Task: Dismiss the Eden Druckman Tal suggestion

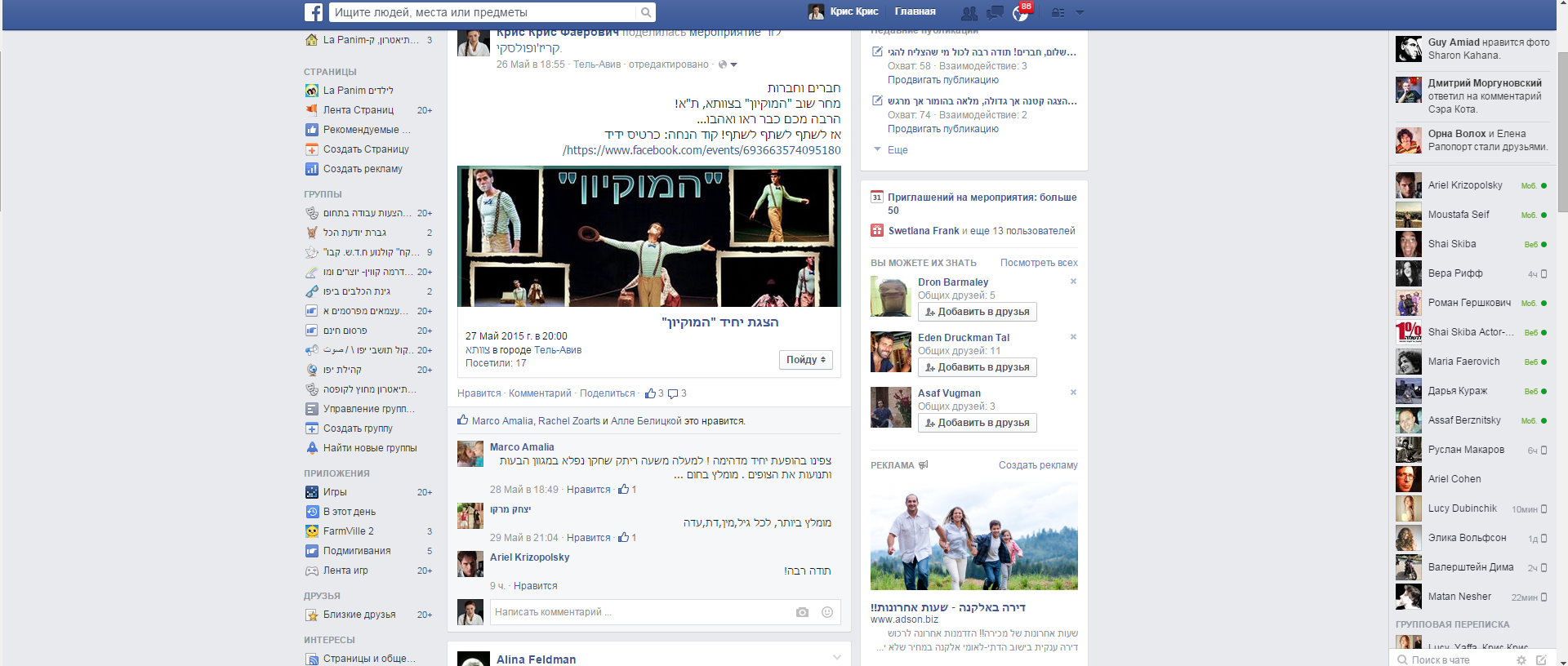Action: pos(1073,337)
